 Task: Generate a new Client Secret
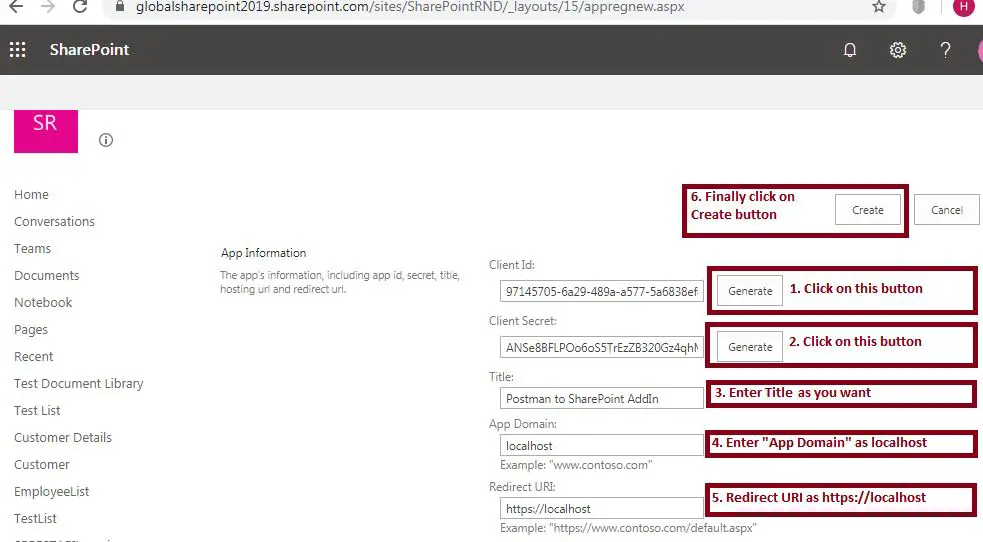750,347
